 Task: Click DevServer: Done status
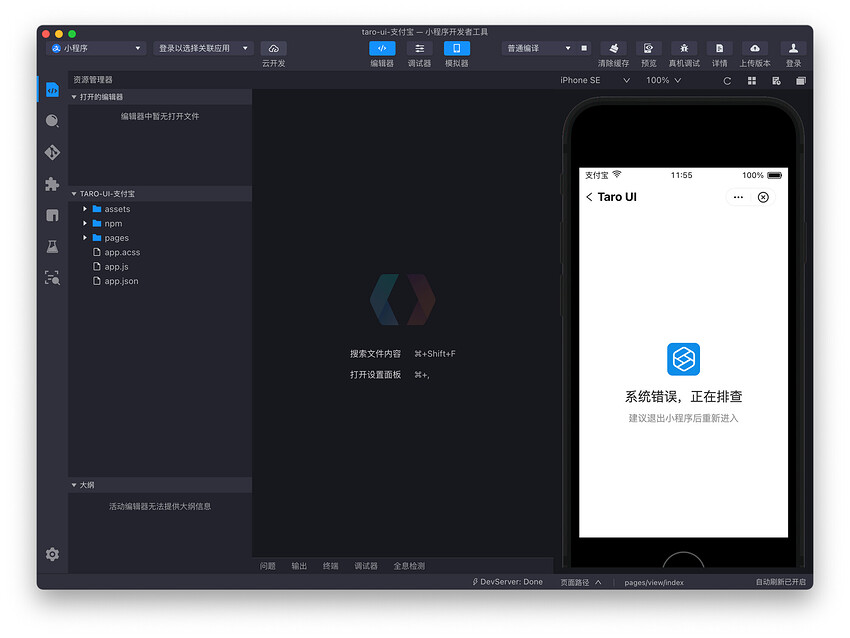[x=507, y=582]
